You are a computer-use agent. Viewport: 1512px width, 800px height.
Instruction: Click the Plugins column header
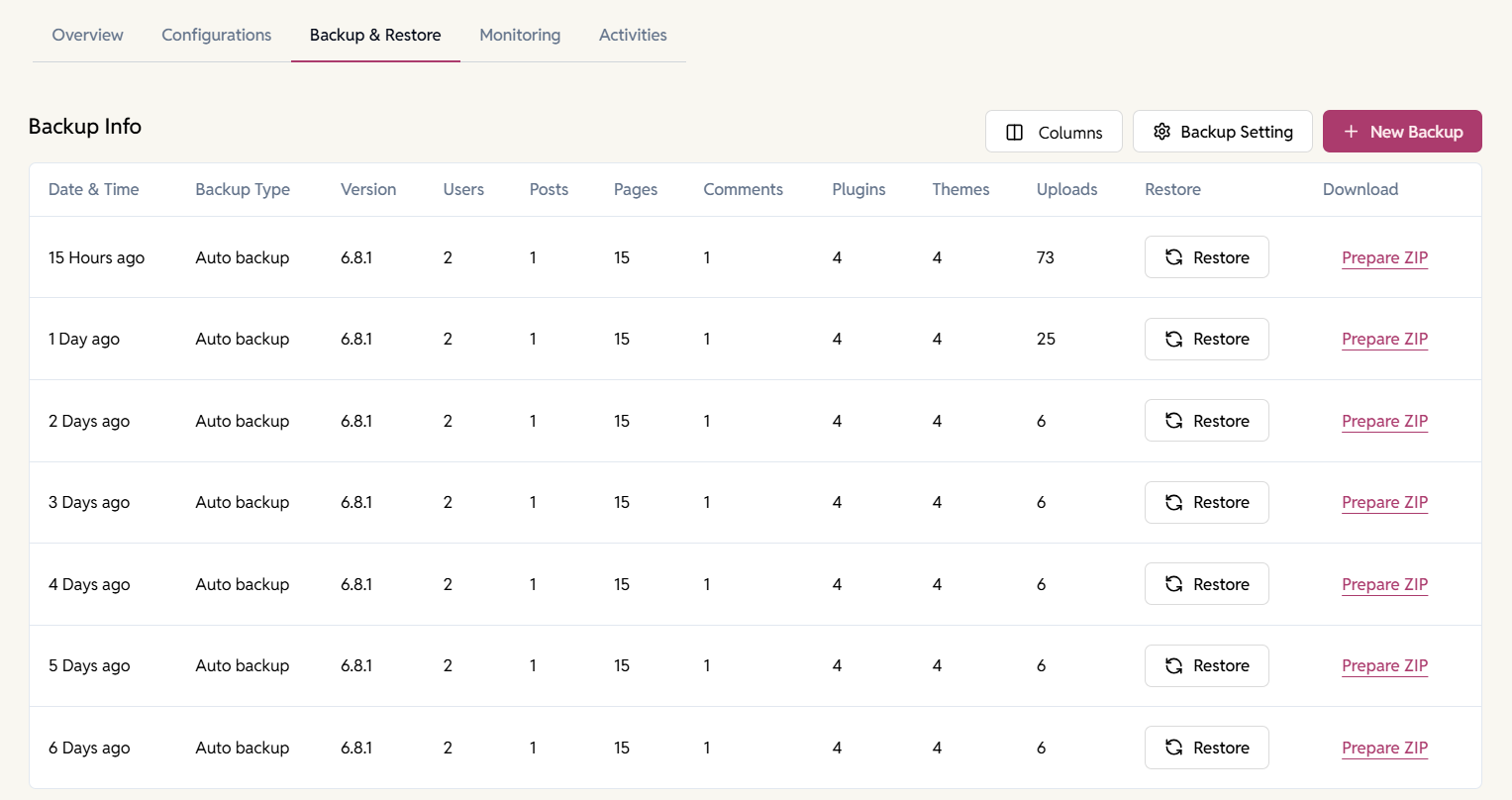858,189
